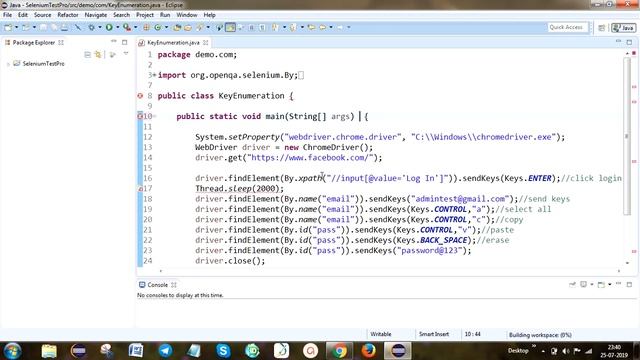Open Skype from the taskbar
The image size is (640, 360).
point(223,351)
